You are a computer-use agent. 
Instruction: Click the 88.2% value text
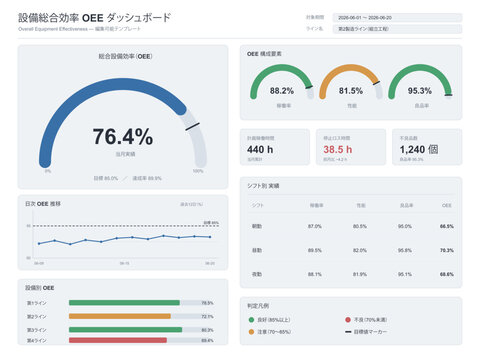tap(282, 91)
